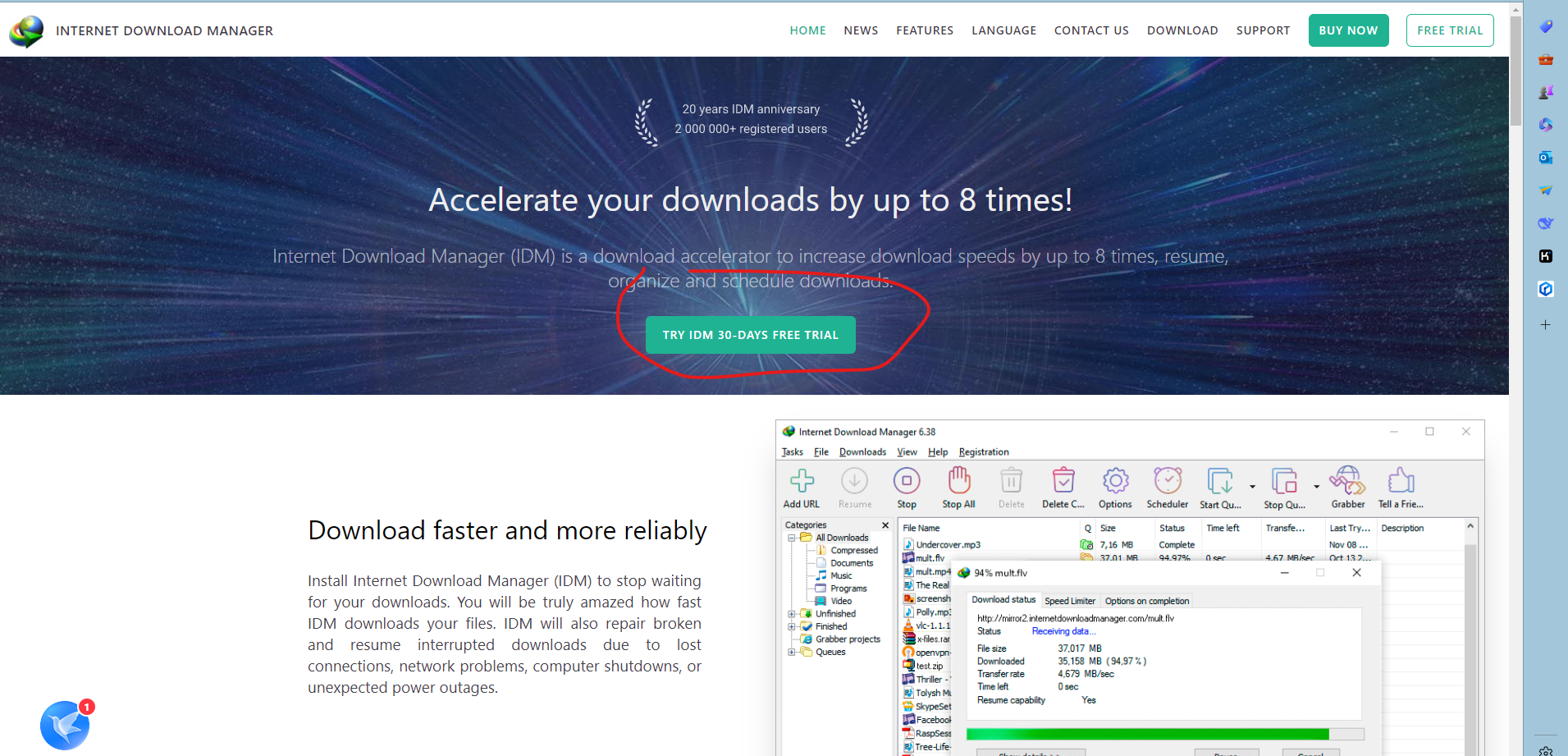The width and height of the screenshot is (1568, 756).
Task: Open FEATURES in site navigation
Action: coord(925,30)
